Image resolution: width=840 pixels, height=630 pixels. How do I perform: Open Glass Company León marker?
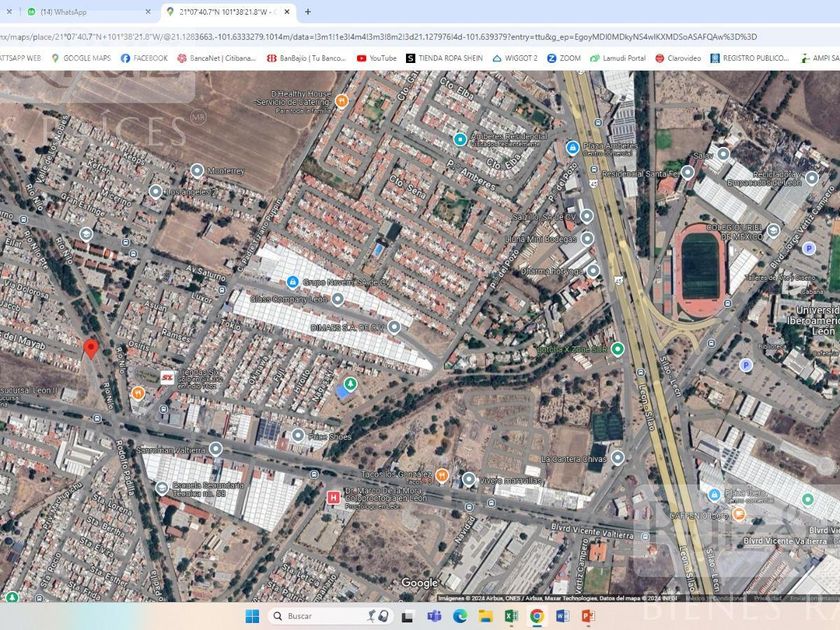click(x=338, y=299)
